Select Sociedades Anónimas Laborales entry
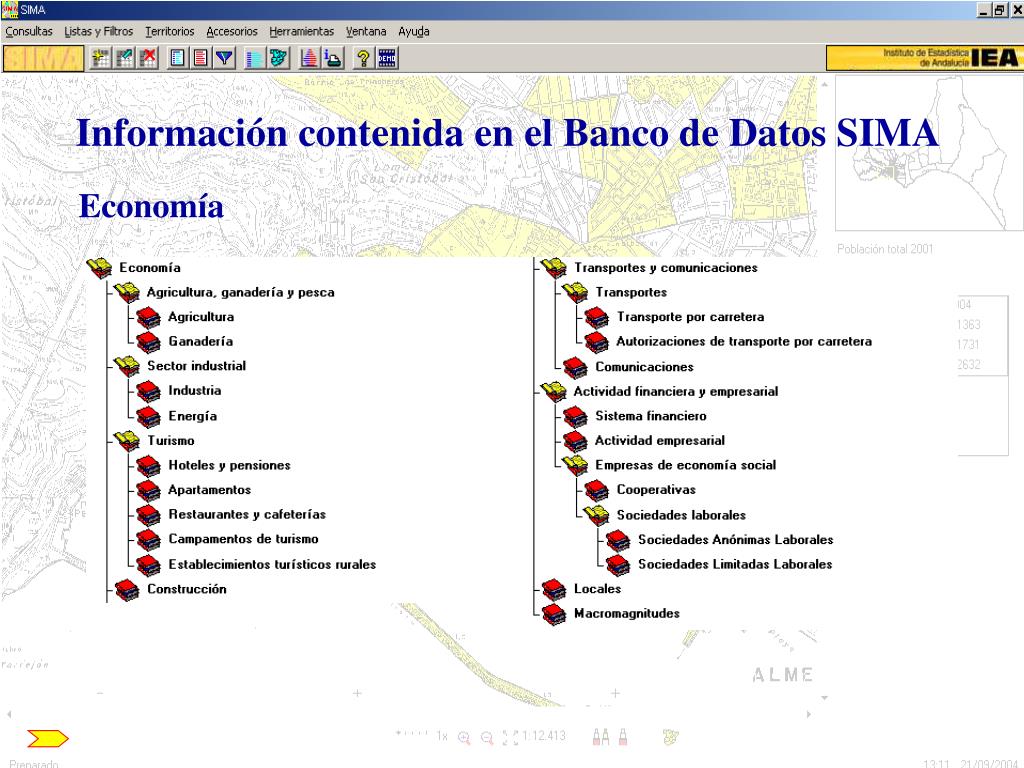 [x=735, y=540]
